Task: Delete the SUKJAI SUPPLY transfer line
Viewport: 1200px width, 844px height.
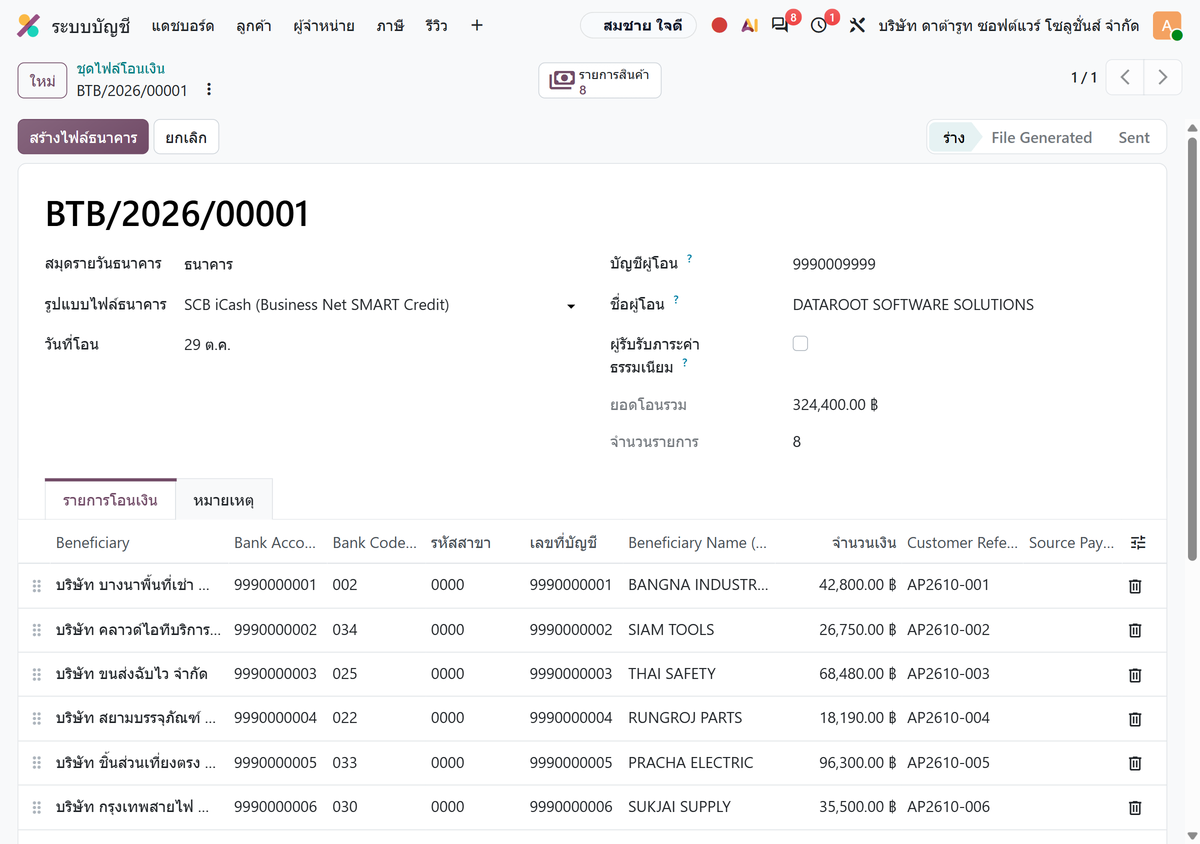Action: click(1135, 808)
